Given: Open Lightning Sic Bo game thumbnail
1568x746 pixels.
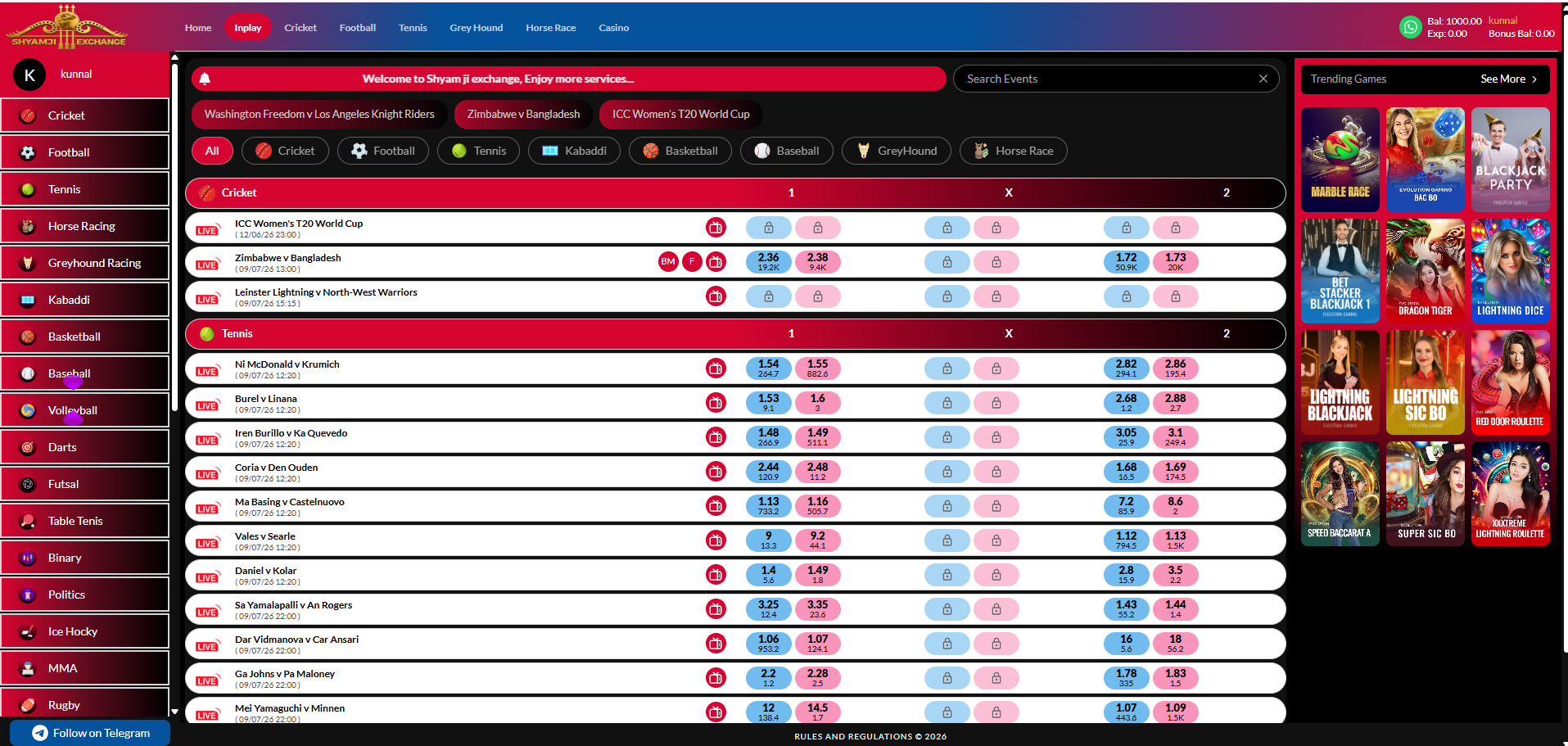Looking at the screenshot, I should (x=1426, y=382).
